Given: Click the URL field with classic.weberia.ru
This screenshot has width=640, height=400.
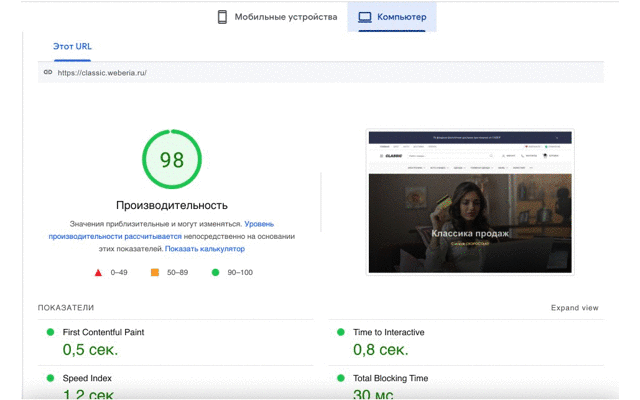Looking at the screenshot, I should pyautogui.click(x=321, y=73).
